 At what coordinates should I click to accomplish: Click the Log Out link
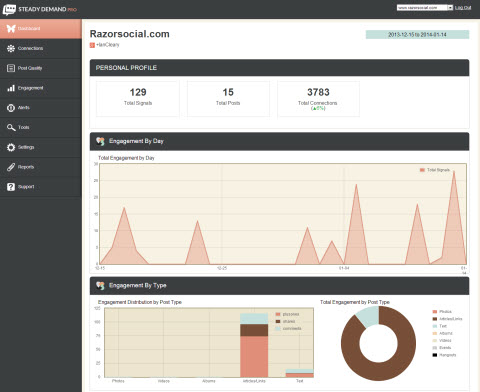[x=463, y=8]
